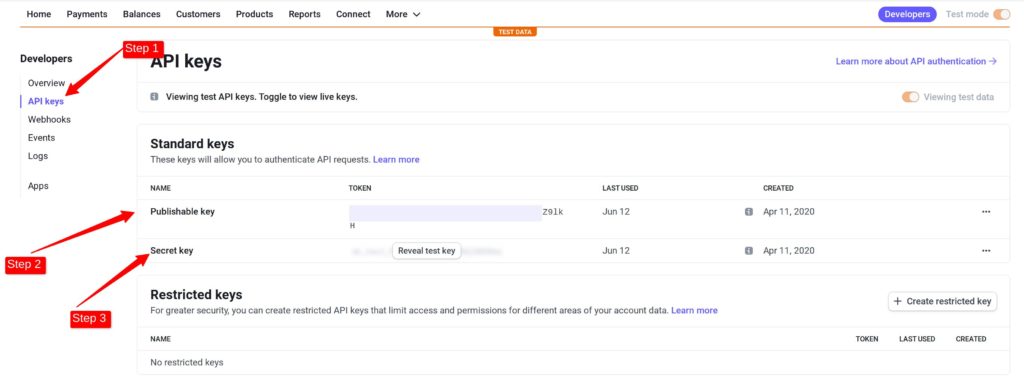Select Overview in Developers sidebar
This screenshot has height=385, width=1024.
pyautogui.click(x=46, y=83)
